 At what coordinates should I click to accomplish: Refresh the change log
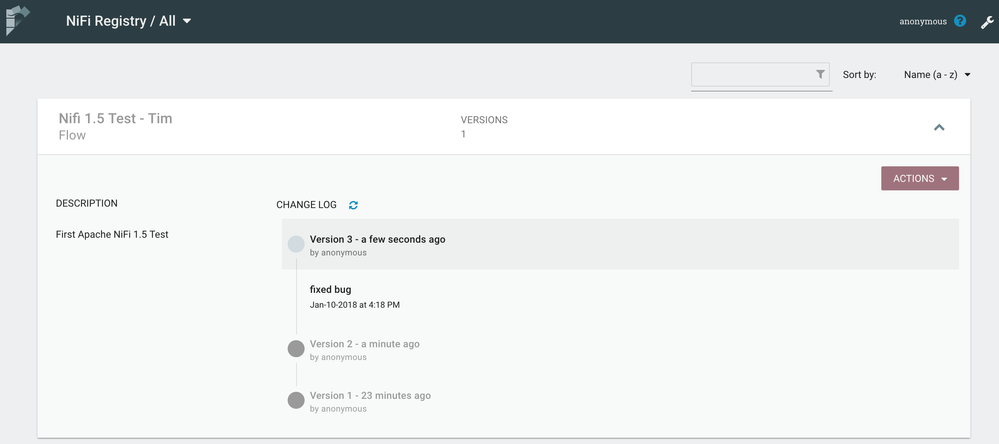[x=354, y=205]
